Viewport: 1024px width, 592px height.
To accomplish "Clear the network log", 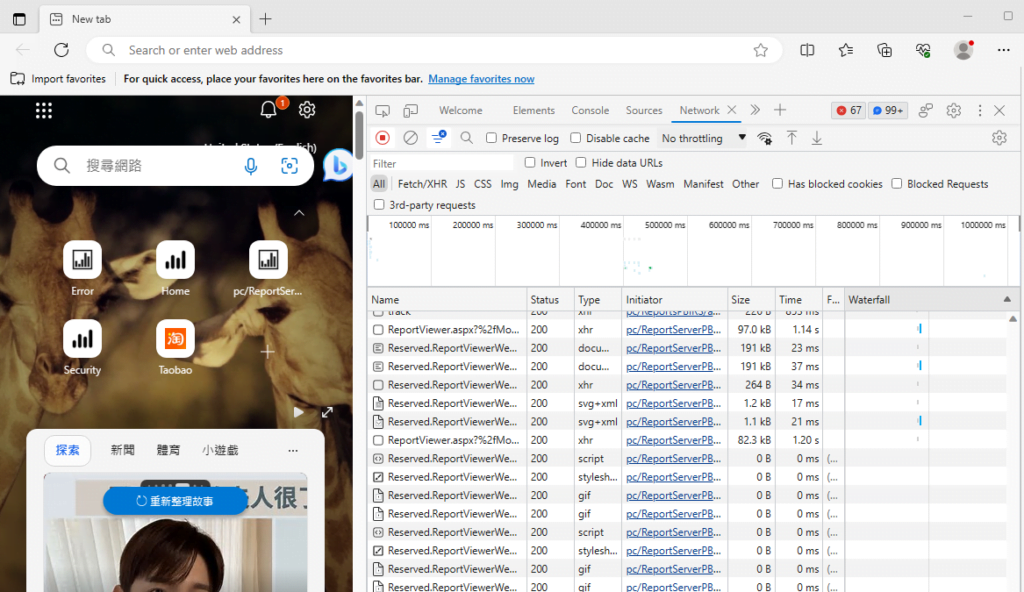I will click(x=410, y=138).
